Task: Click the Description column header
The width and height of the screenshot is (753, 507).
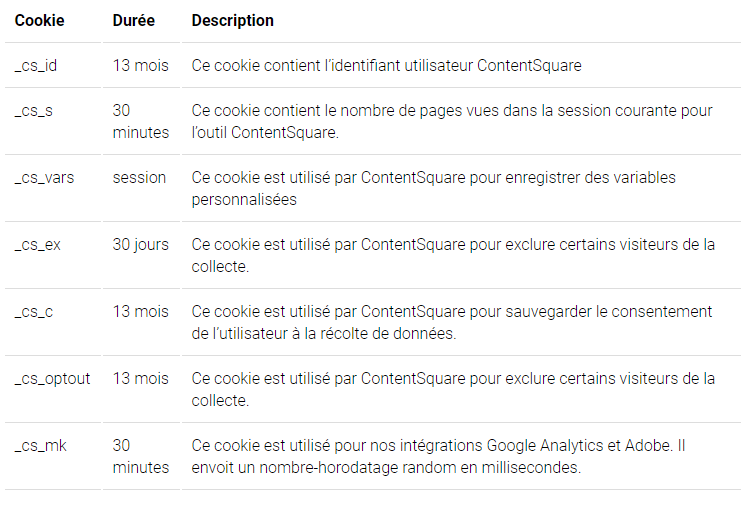Action: tap(232, 21)
